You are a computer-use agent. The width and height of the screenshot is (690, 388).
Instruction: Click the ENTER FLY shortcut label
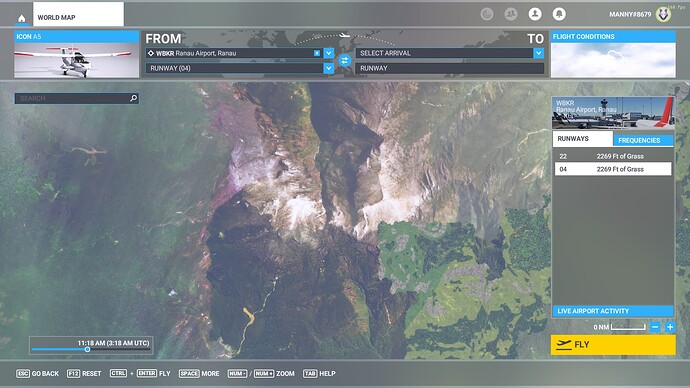(x=154, y=373)
